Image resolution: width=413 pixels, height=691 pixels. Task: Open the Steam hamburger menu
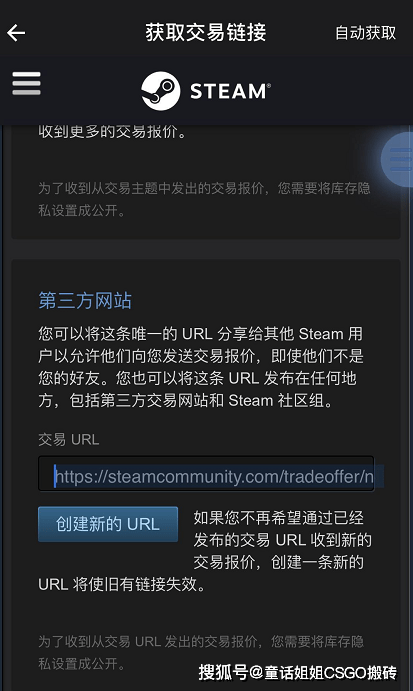point(26,83)
